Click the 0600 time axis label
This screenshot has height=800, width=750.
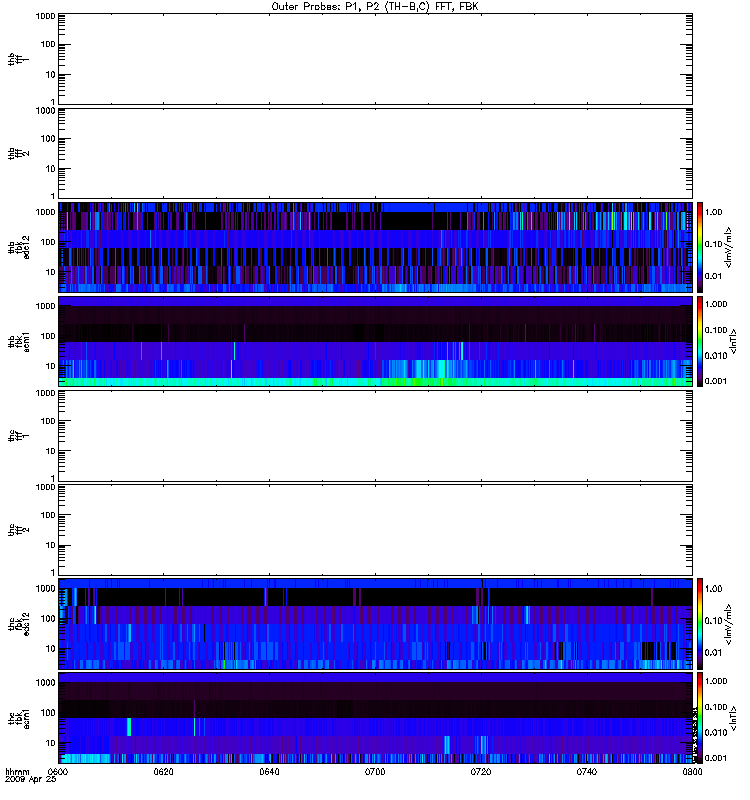click(58, 771)
